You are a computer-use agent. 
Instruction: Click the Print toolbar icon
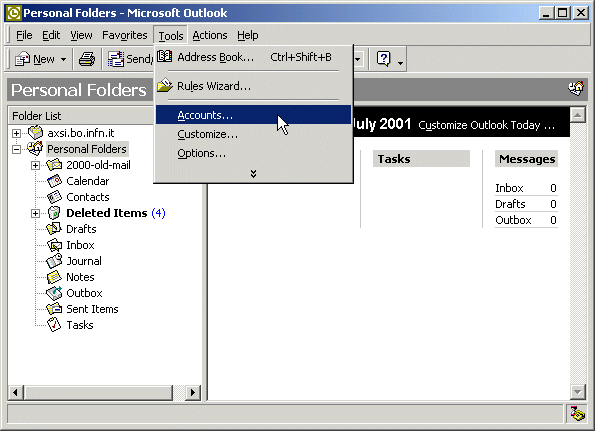point(87,59)
